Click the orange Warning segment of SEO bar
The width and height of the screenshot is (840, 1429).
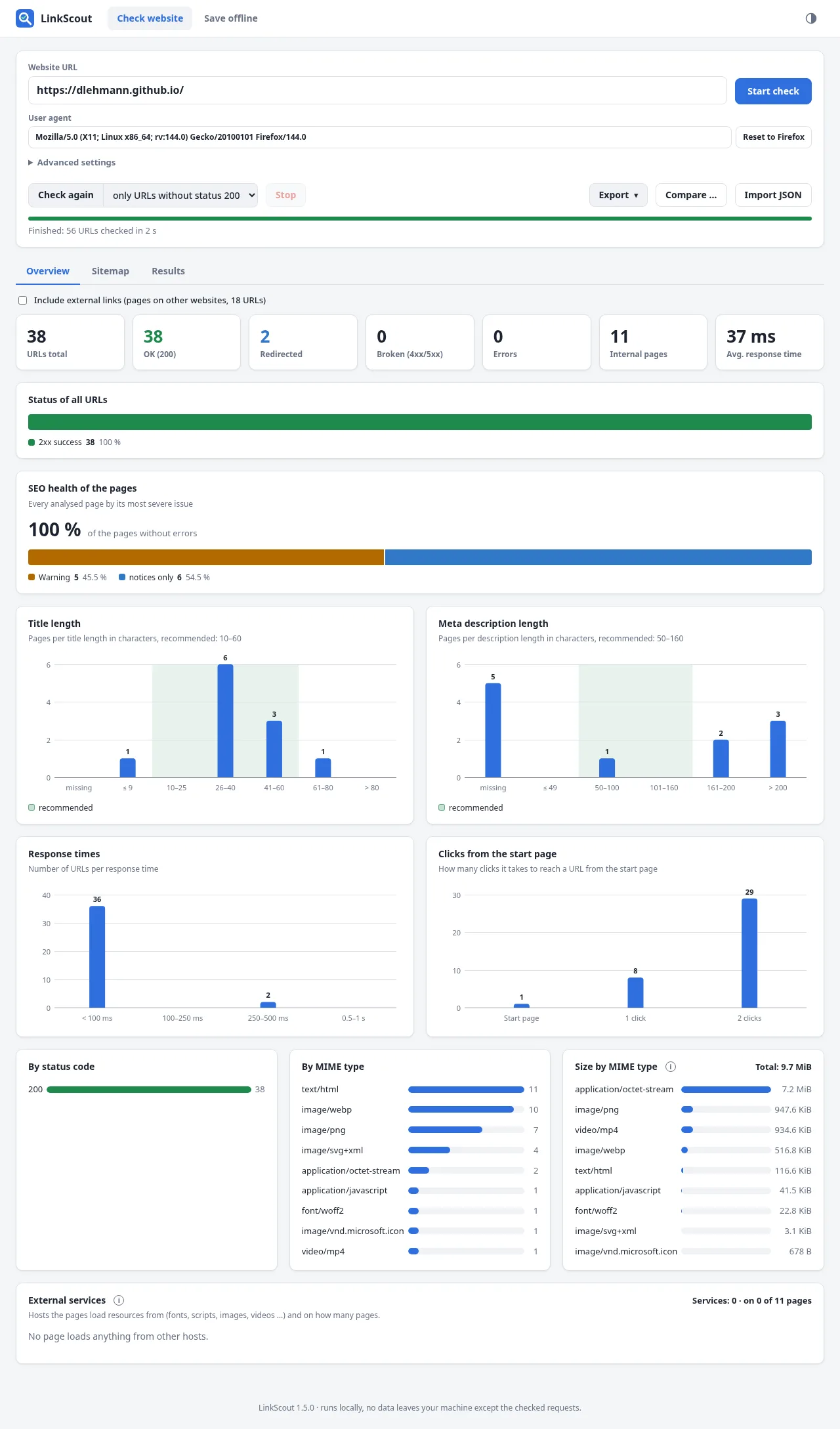click(x=206, y=557)
